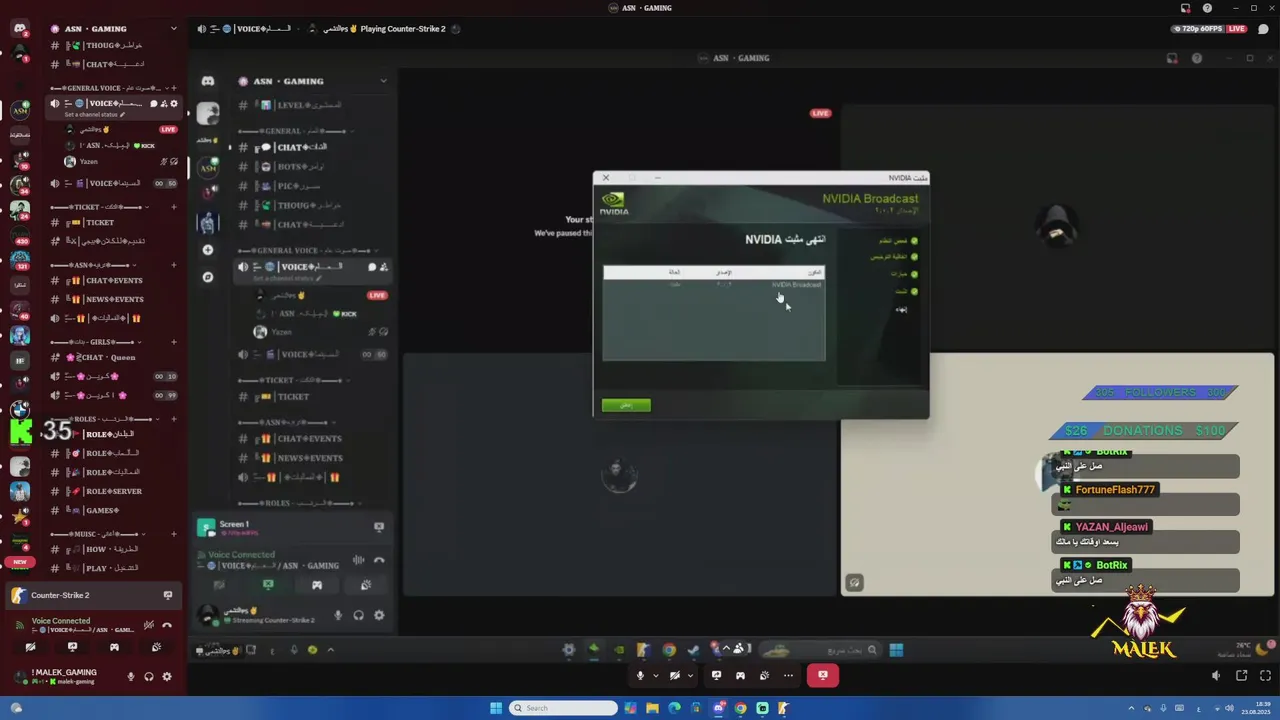Open VOICE العام channel settings gear
This screenshot has width=1280, height=720.
pyautogui.click(x=174, y=103)
